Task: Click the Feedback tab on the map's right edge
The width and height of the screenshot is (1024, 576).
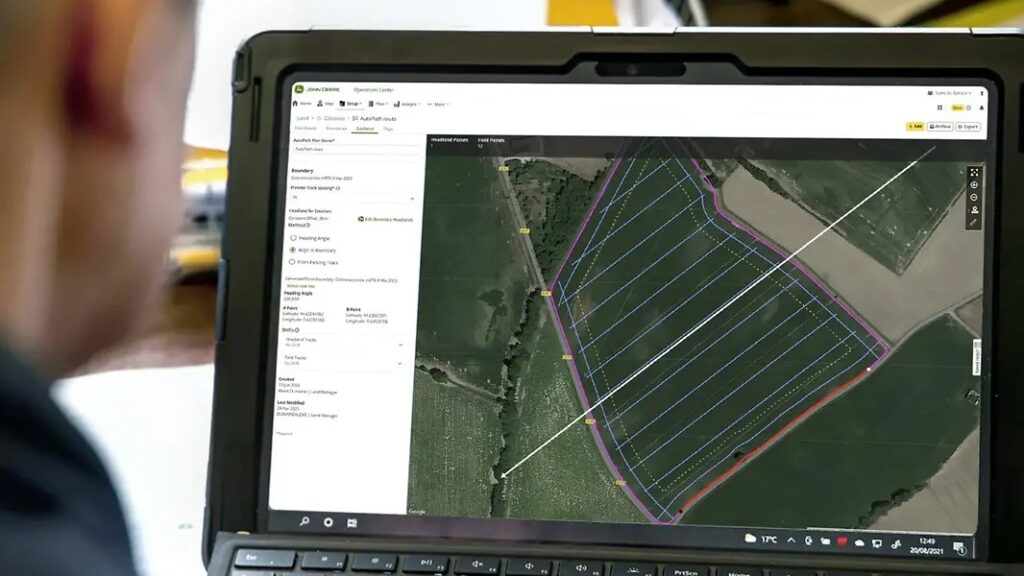Action: point(977,358)
